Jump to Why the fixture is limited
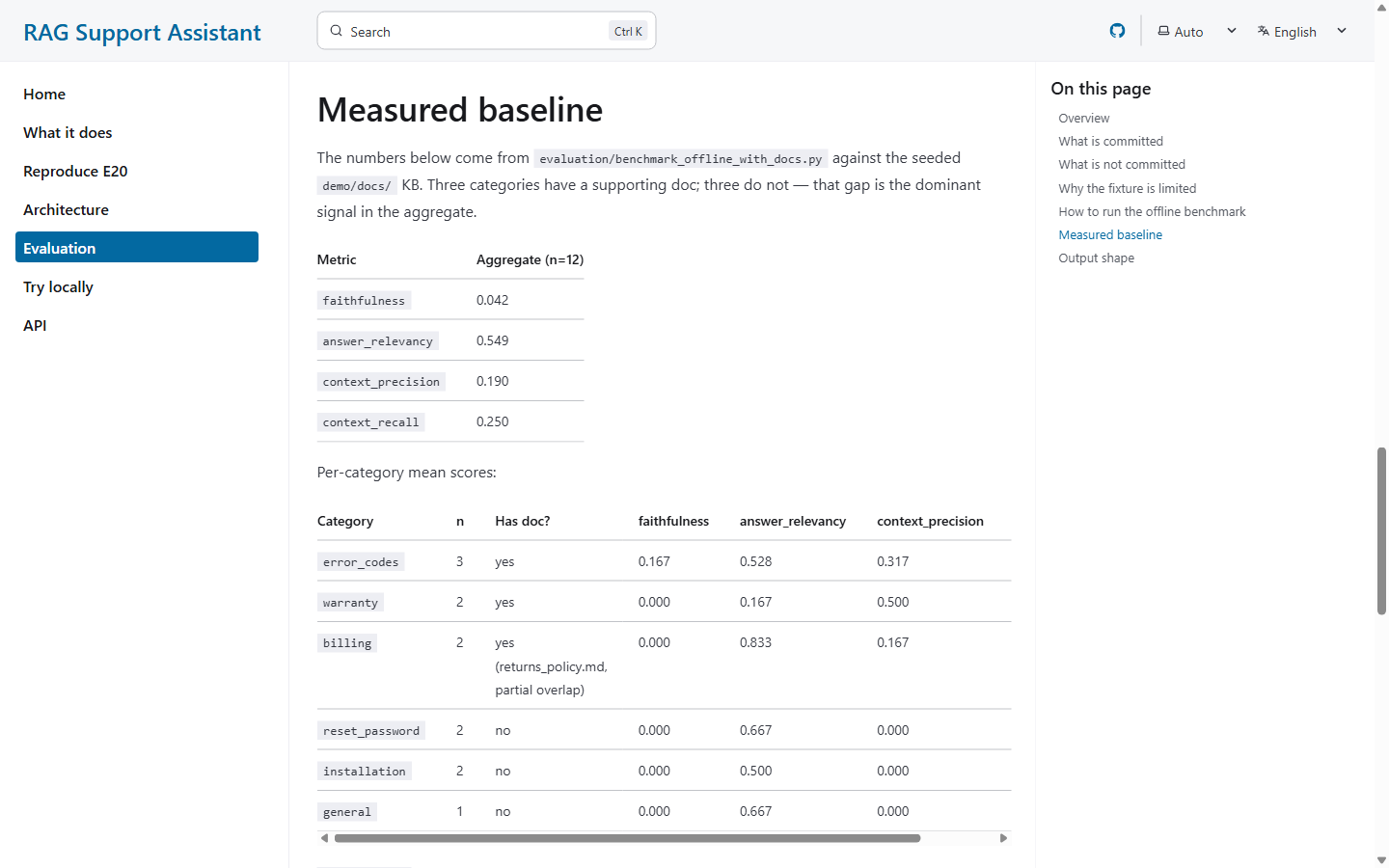 coord(1127,188)
